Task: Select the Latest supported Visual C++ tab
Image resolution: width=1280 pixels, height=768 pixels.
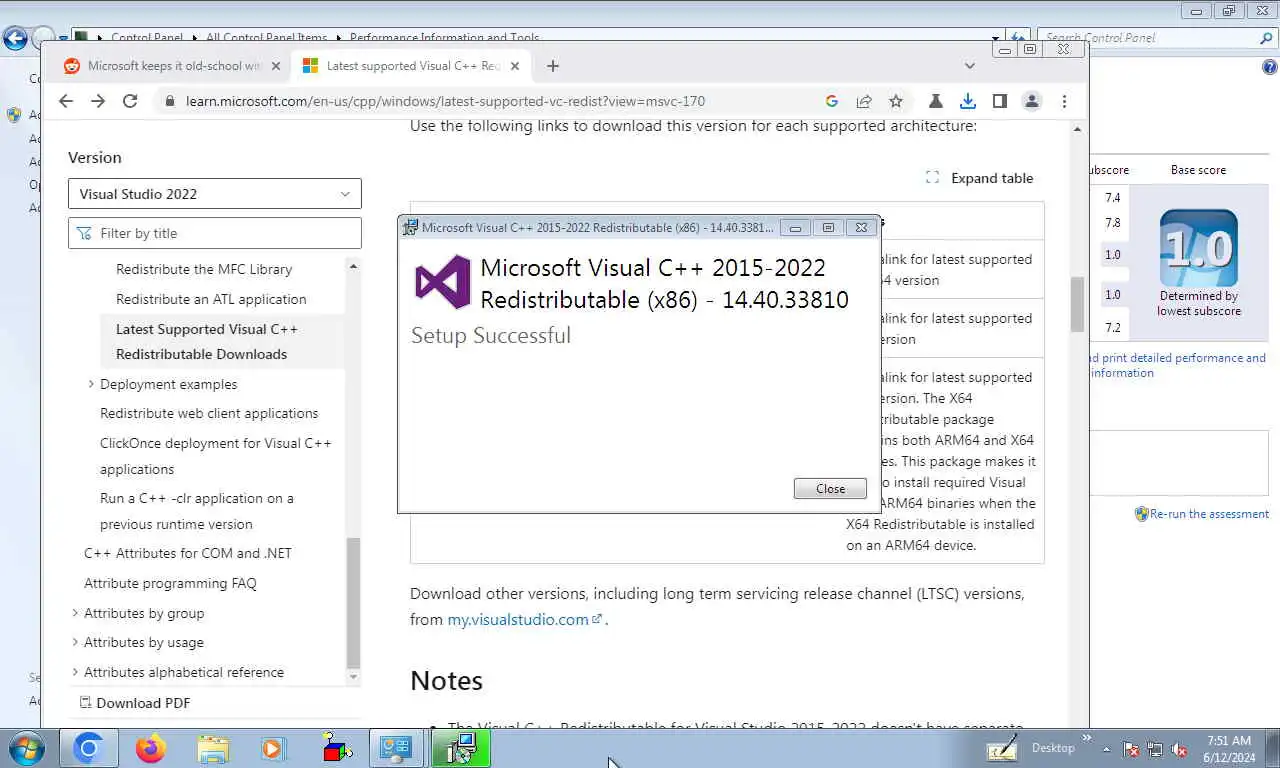Action: click(x=412, y=66)
